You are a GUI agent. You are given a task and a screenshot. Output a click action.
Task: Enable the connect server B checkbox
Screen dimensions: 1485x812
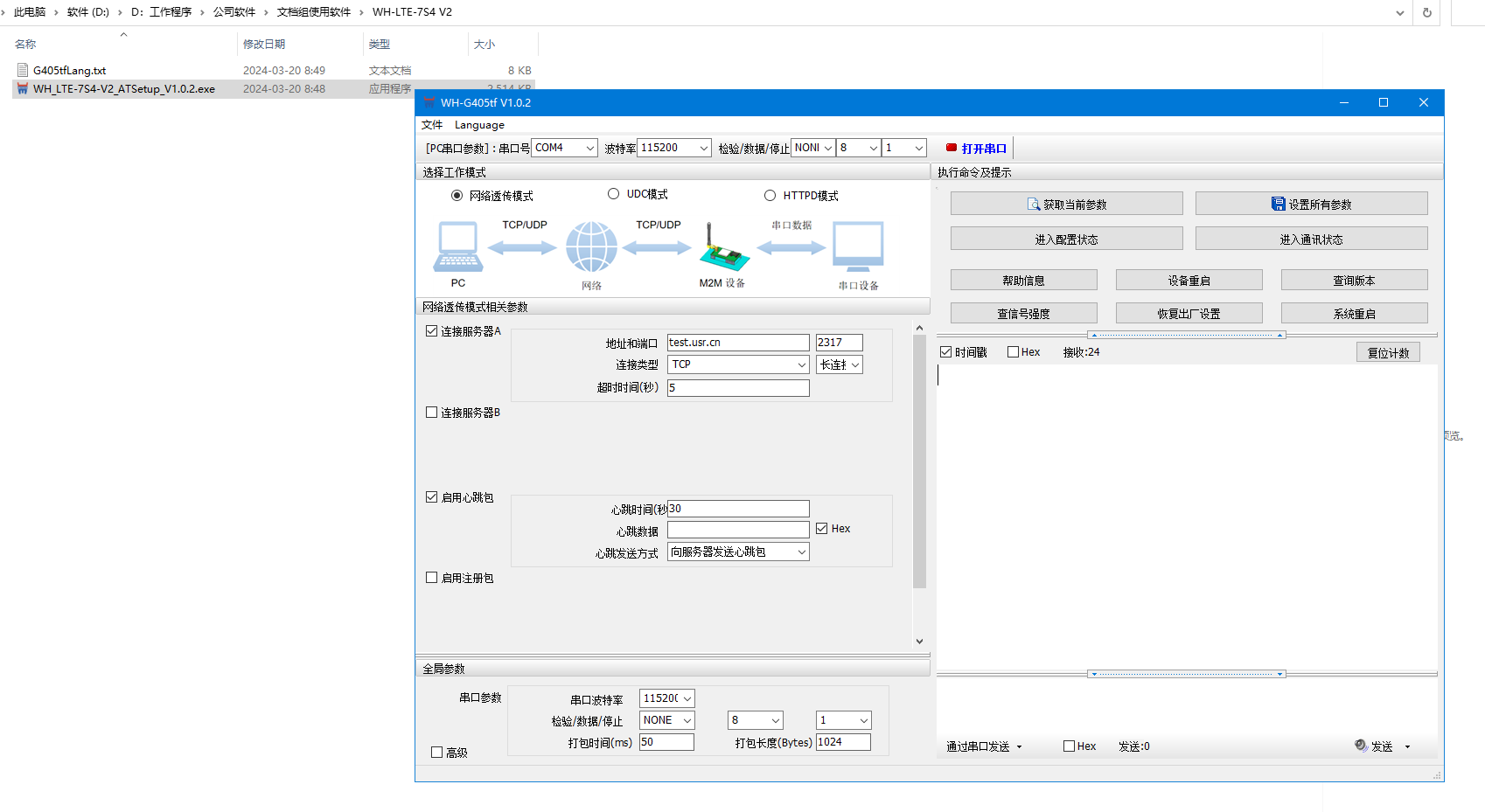tap(432, 413)
